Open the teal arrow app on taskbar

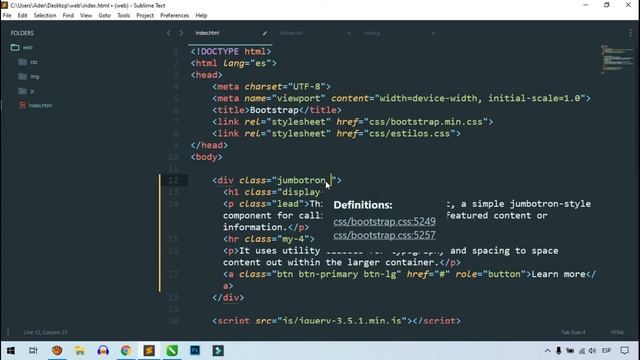pos(218,351)
